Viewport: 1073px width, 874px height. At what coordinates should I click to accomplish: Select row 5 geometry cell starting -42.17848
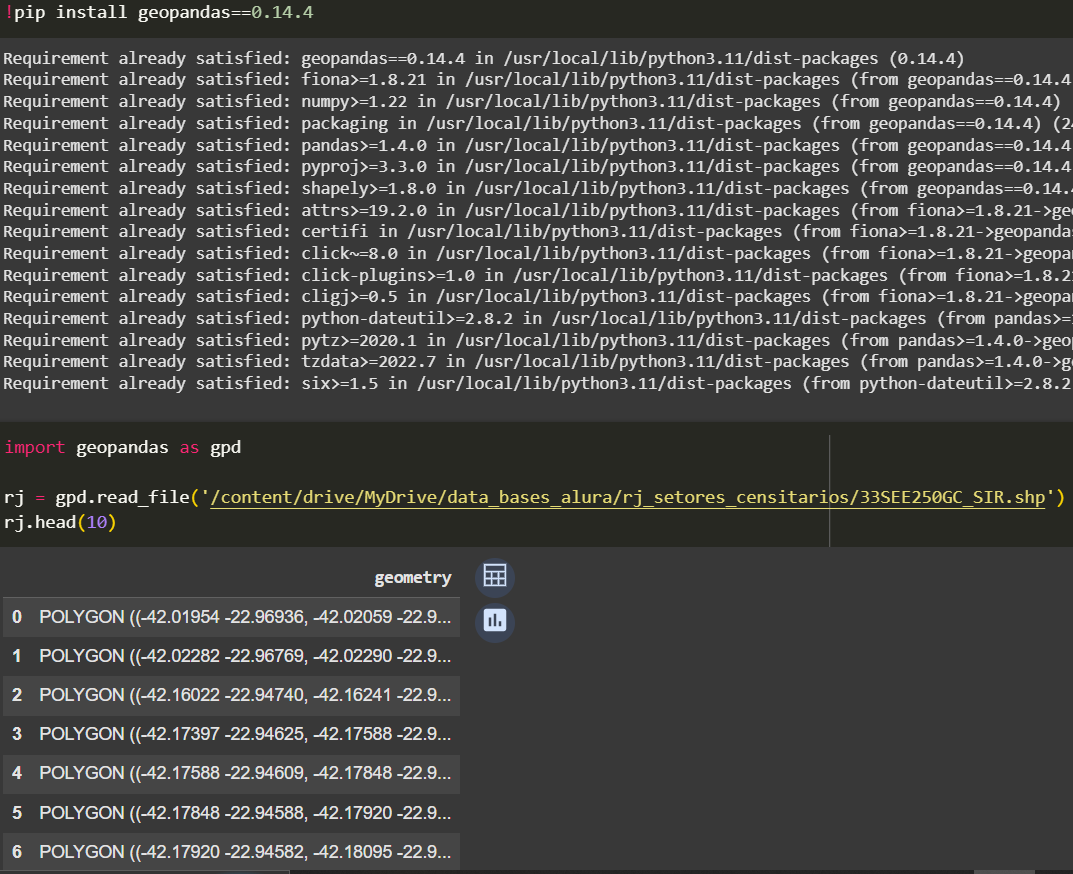(x=245, y=813)
